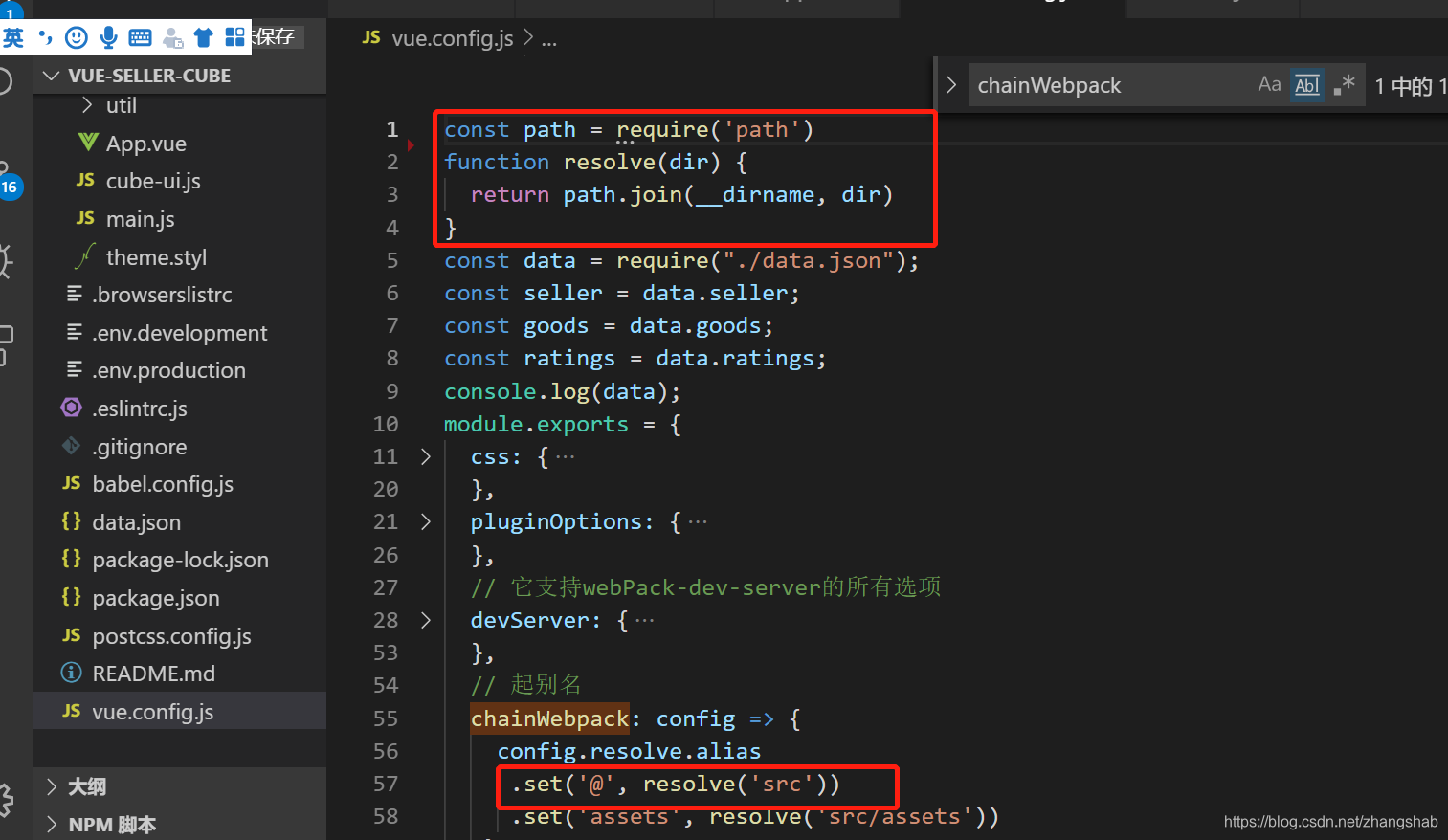The image size is (1448, 840).
Task: Toggle Match Whole Word in find widget
Action: click(x=1307, y=85)
